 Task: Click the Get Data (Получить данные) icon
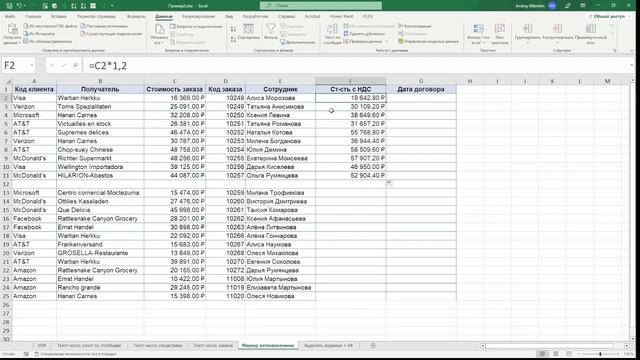pyautogui.click(x=13, y=29)
